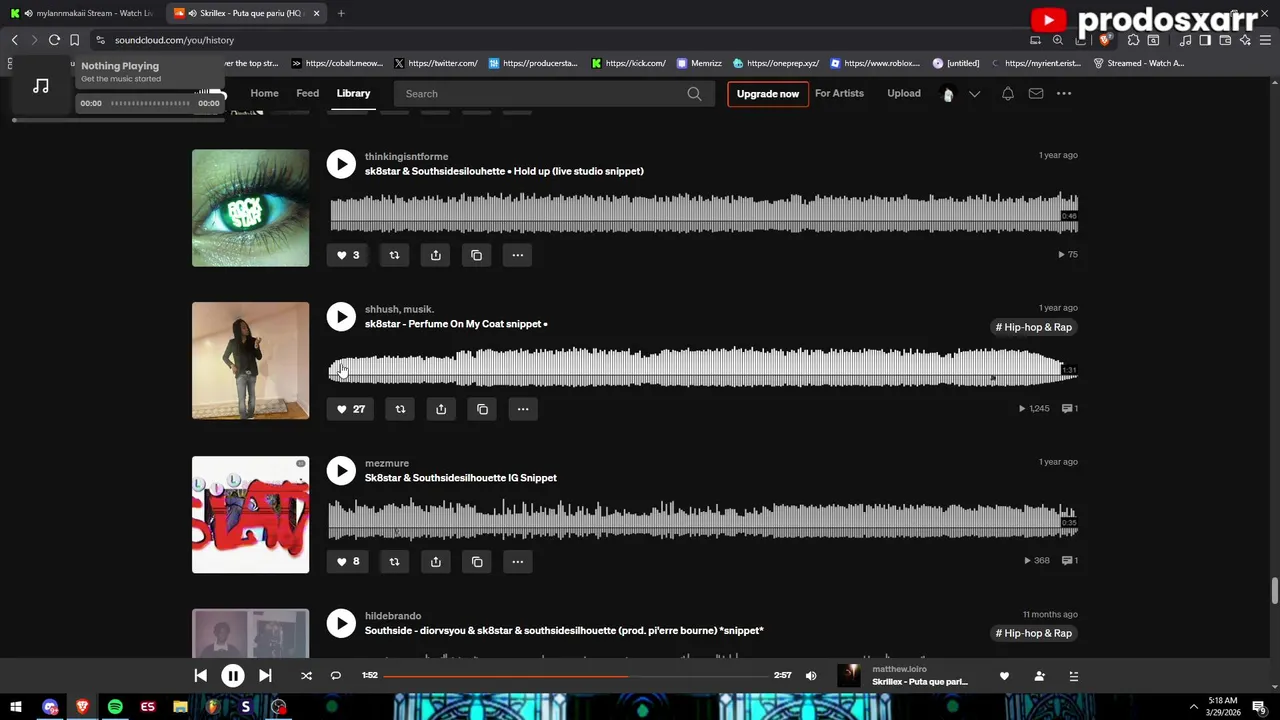
Task: Share Perfume On My Coat snippet
Action: [x=441, y=409]
